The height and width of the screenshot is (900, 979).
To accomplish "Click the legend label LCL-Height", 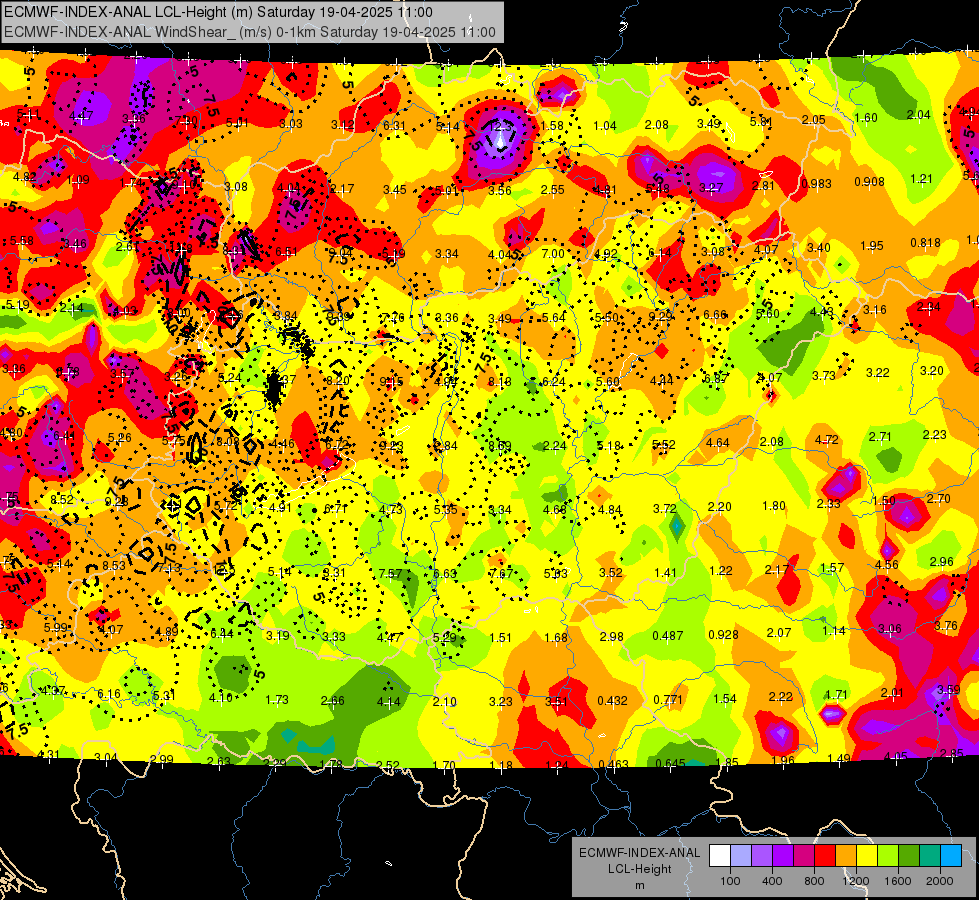I will click(639, 869).
